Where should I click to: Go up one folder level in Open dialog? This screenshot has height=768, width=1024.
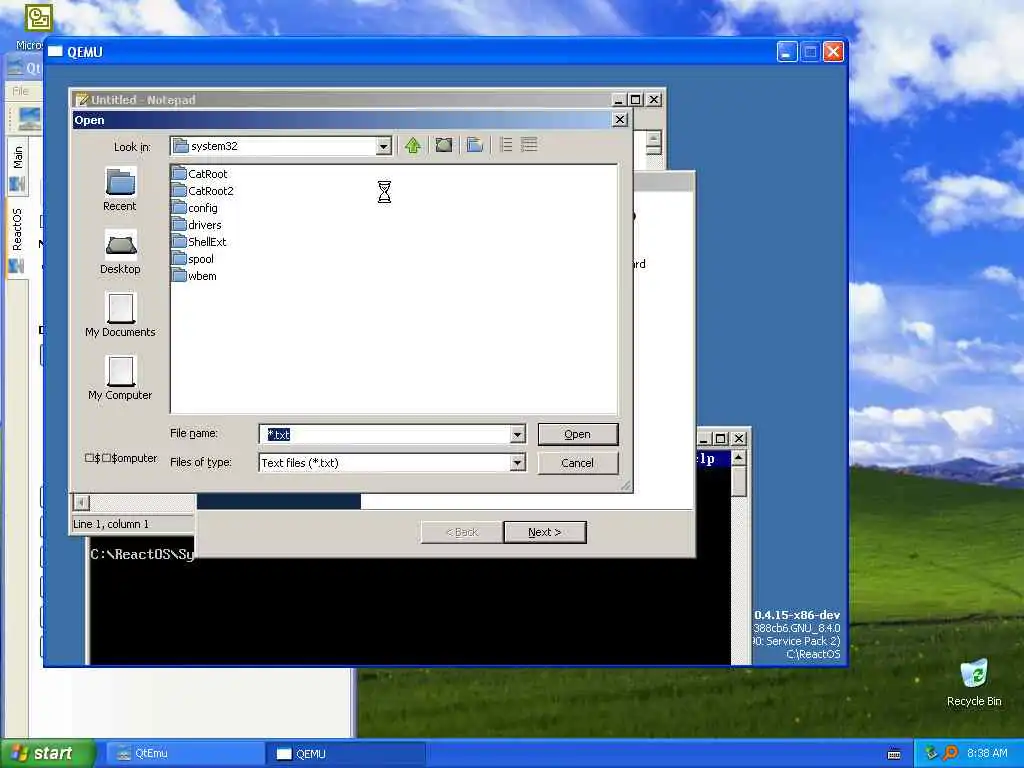tap(413, 145)
